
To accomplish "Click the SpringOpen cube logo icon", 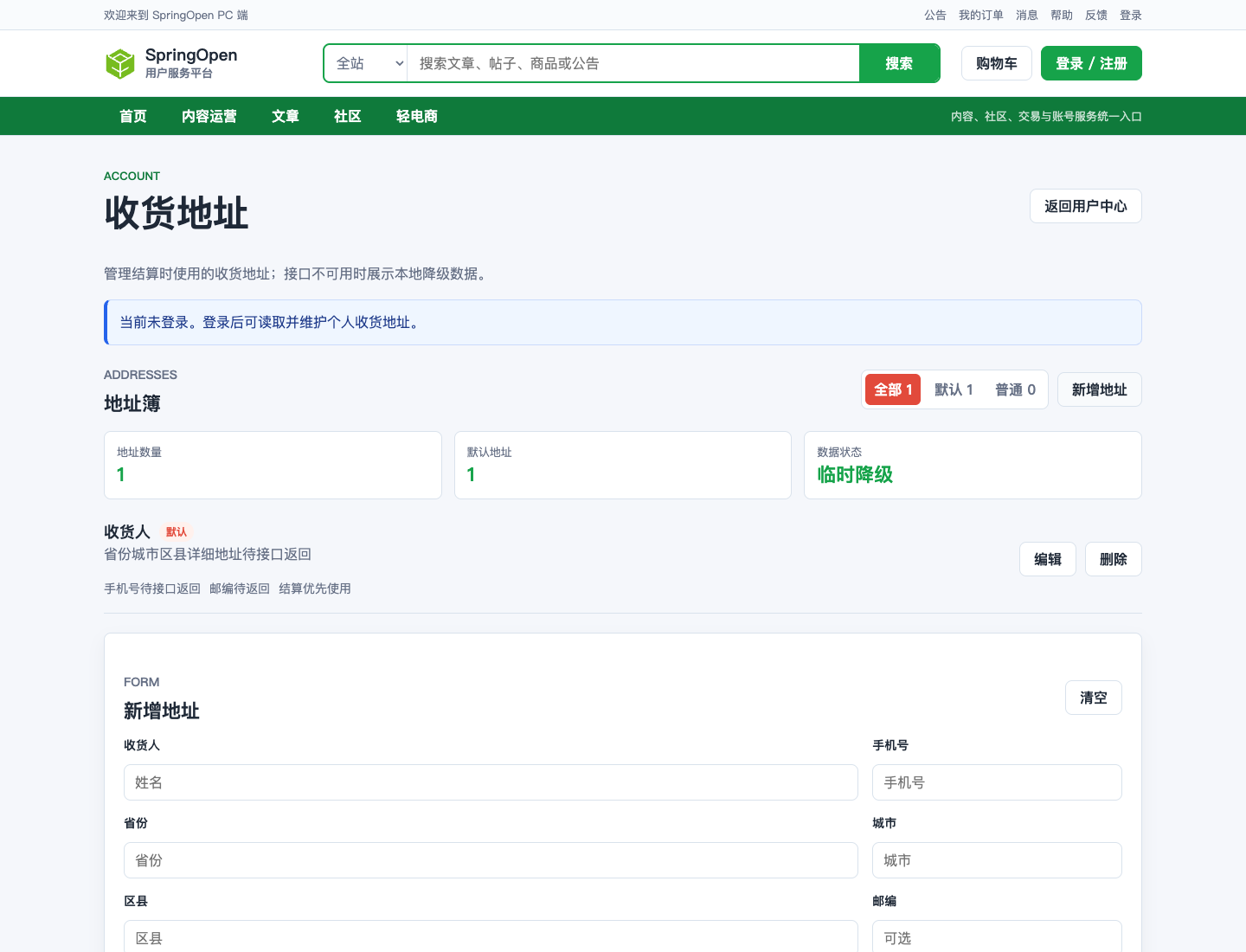I will 120,63.
